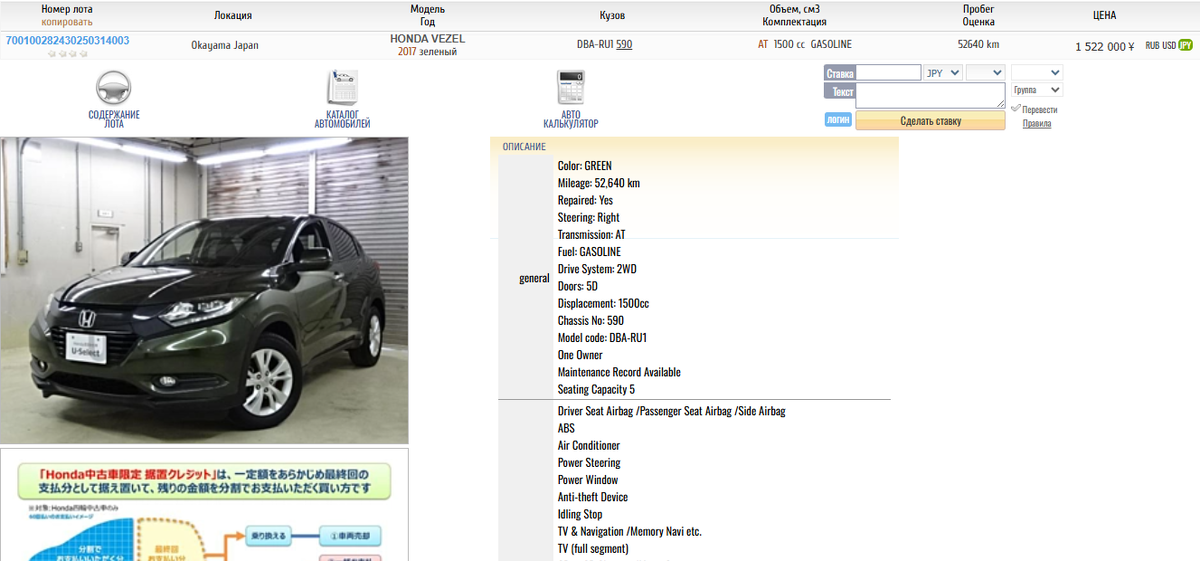Click the Содержание лота label
Viewport: 1200px width, 561px height.
pyautogui.click(x=114, y=119)
